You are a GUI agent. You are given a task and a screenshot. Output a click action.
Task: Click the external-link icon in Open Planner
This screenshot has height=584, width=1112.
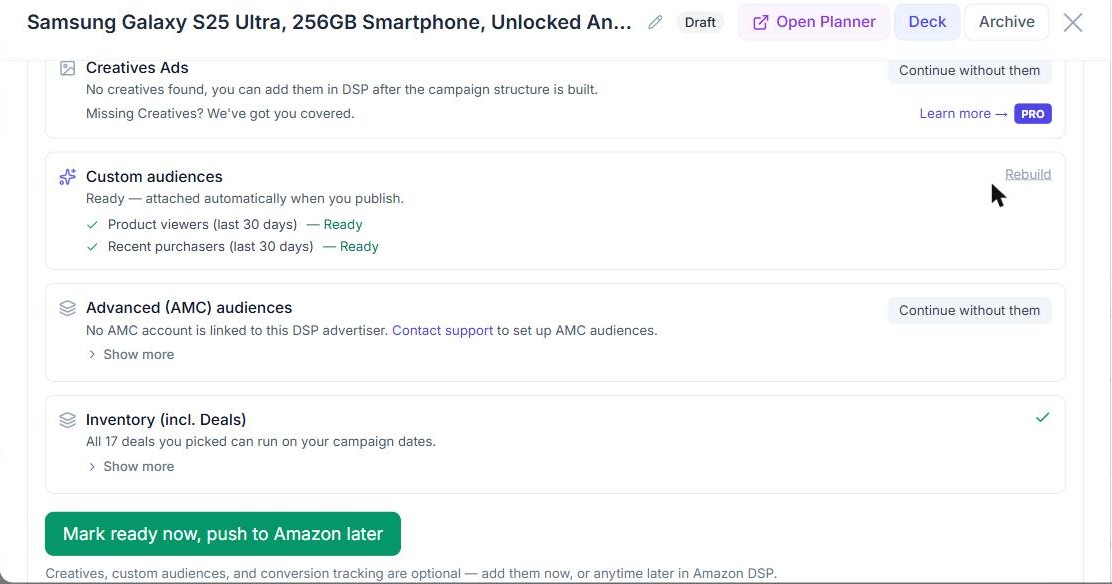pos(760,23)
